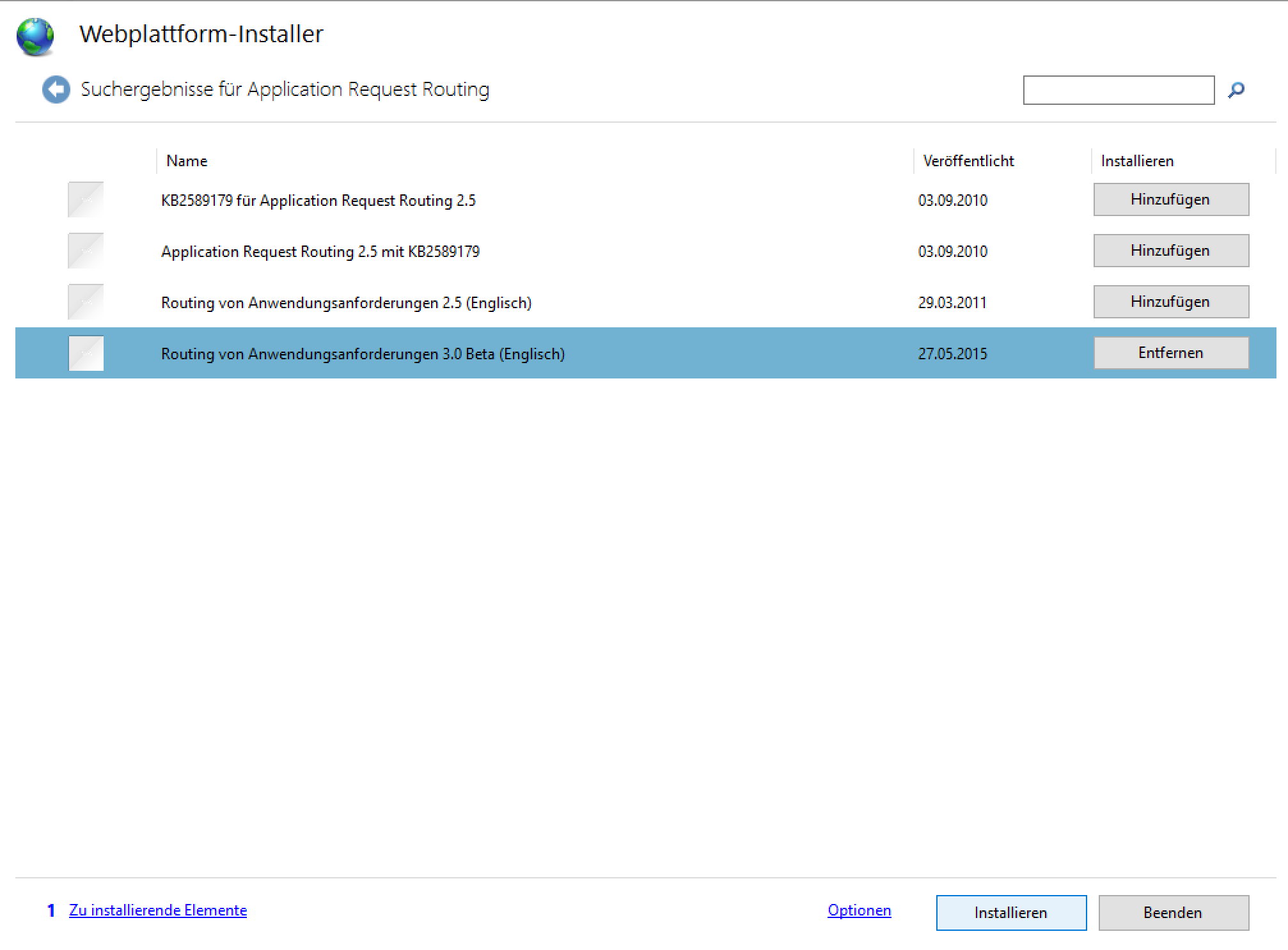The height and width of the screenshot is (950, 1288).
Task: Add KB2589179 für Application Request Routing 2.5
Action: point(1170,199)
